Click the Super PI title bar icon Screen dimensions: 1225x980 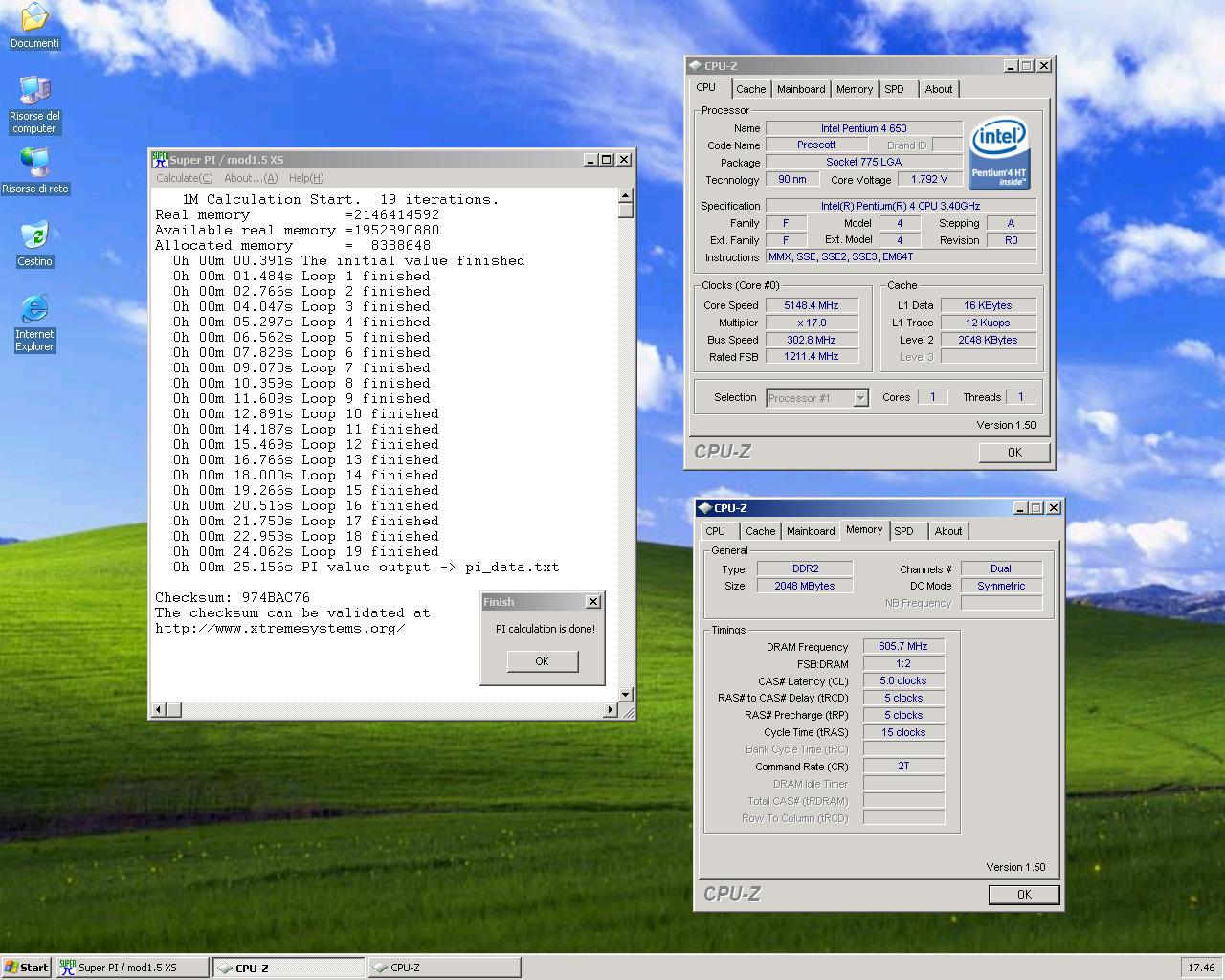click(160, 160)
